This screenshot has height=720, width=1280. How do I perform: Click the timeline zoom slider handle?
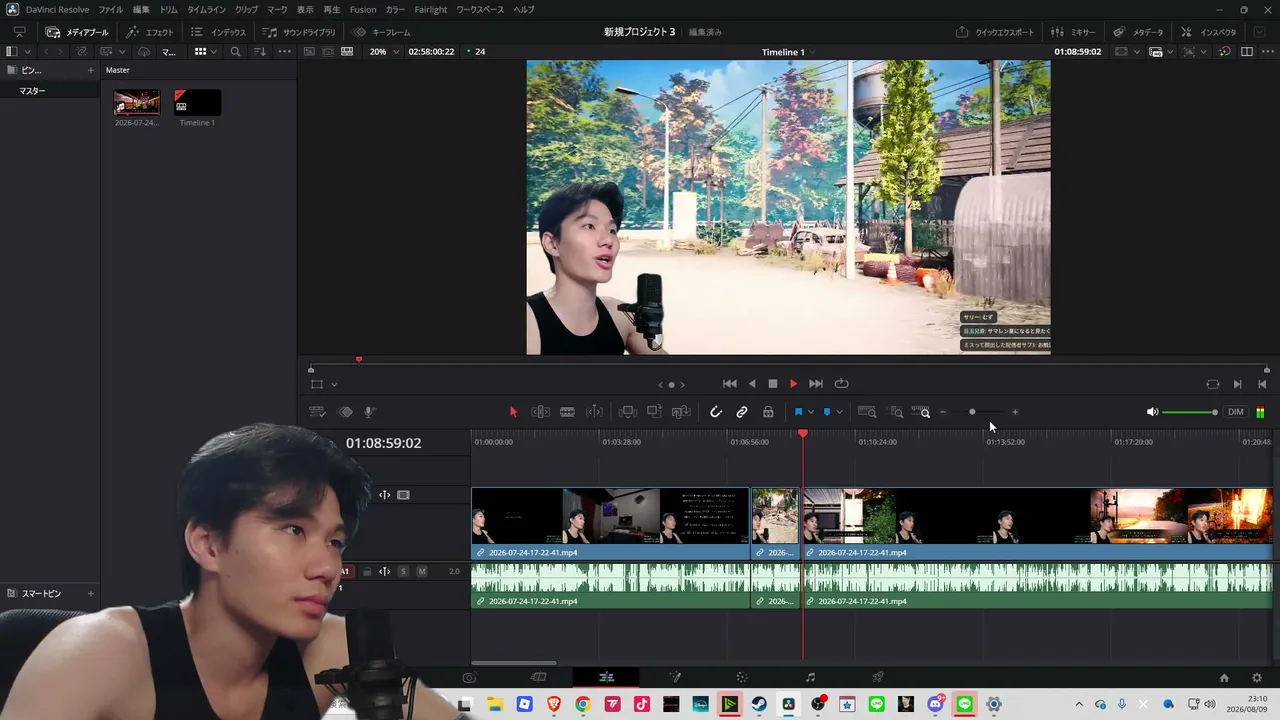[x=972, y=412]
